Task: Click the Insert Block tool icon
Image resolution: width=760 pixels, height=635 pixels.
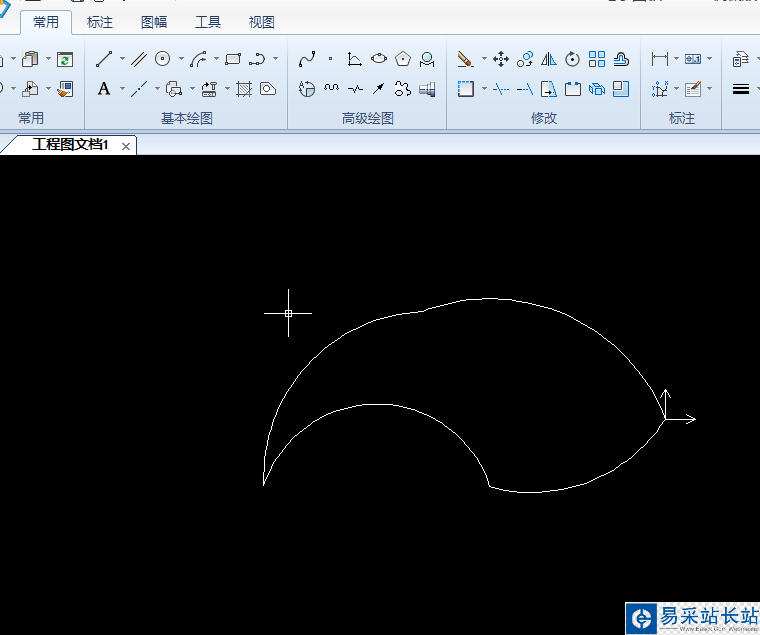Action: click(174, 89)
